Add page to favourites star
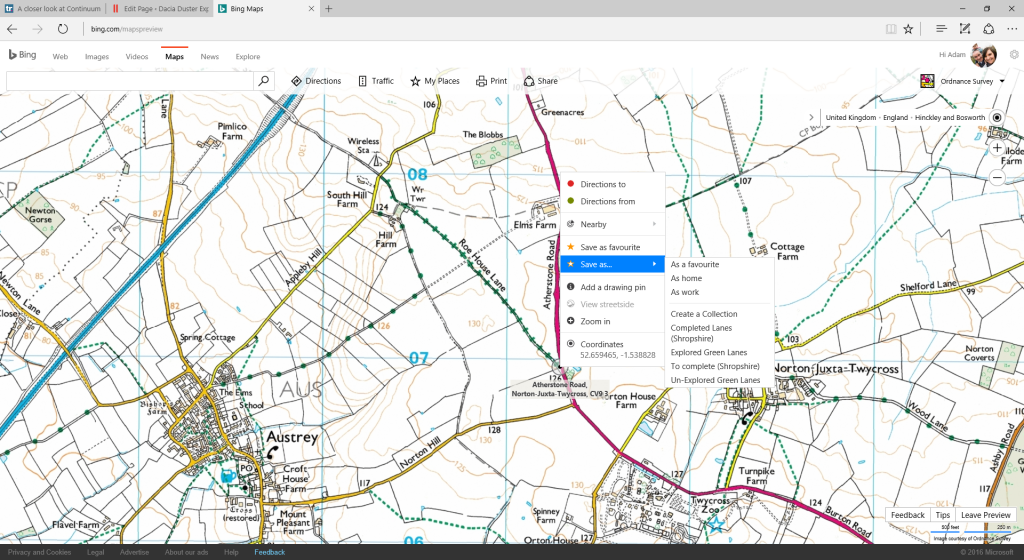Viewport: 1024px width, 560px height. tap(908, 29)
